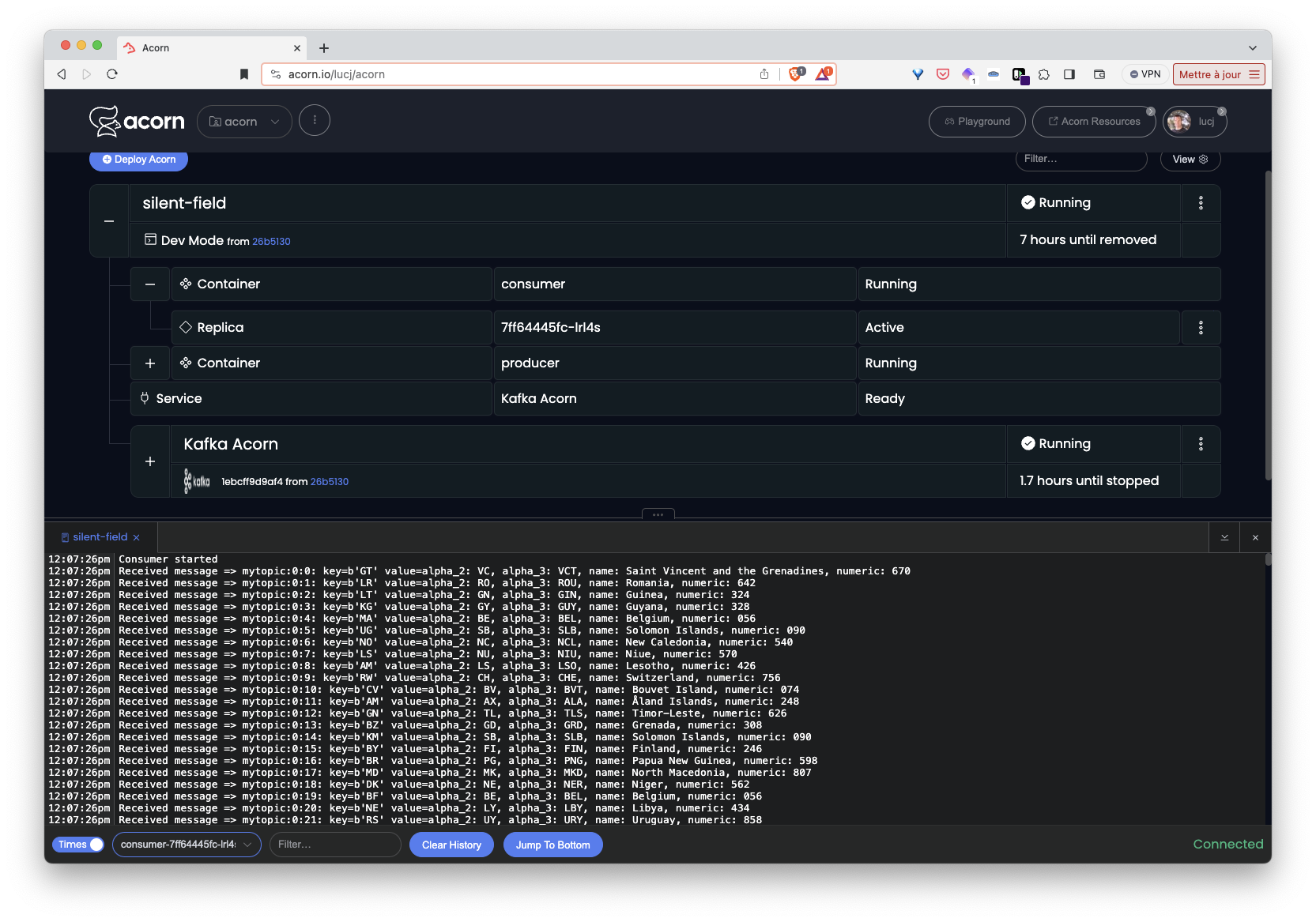
Task: Focus the apps Filter input field
Action: click(1081, 159)
